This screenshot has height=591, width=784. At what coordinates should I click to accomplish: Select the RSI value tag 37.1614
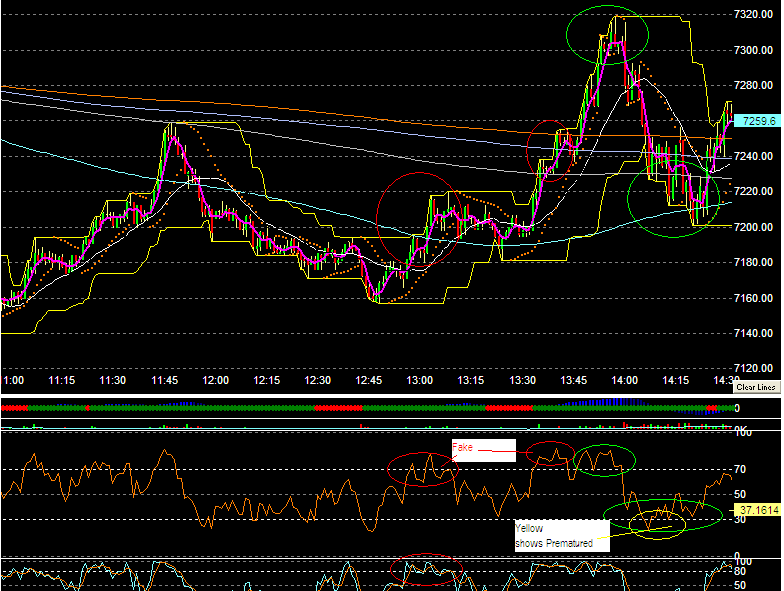pyautogui.click(x=757, y=510)
